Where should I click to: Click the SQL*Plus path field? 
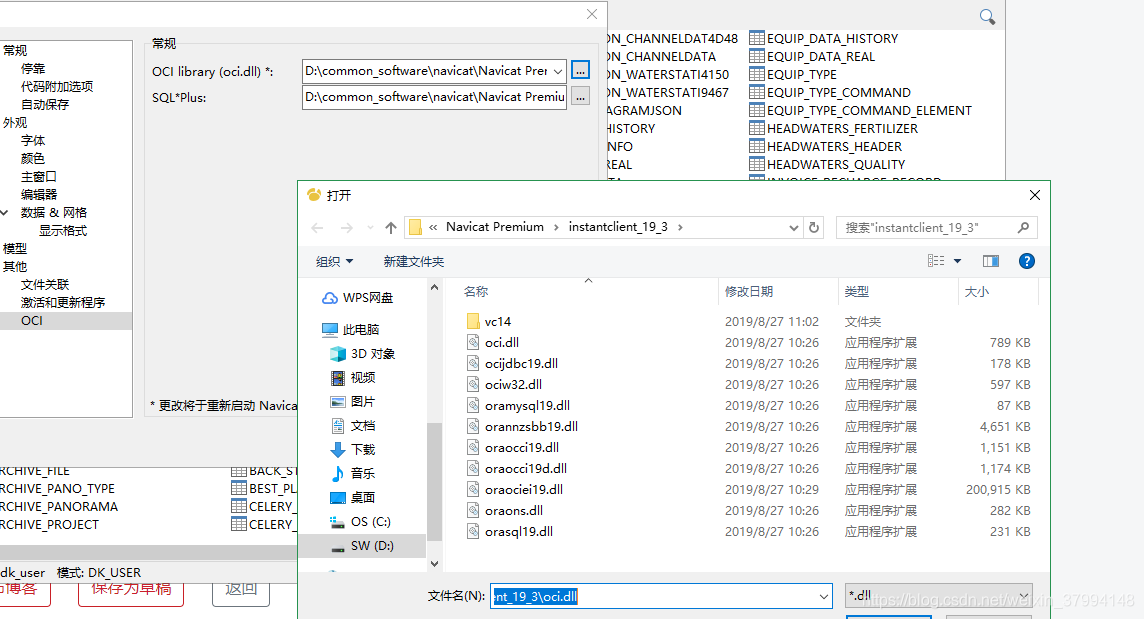click(x=434, y=97)
